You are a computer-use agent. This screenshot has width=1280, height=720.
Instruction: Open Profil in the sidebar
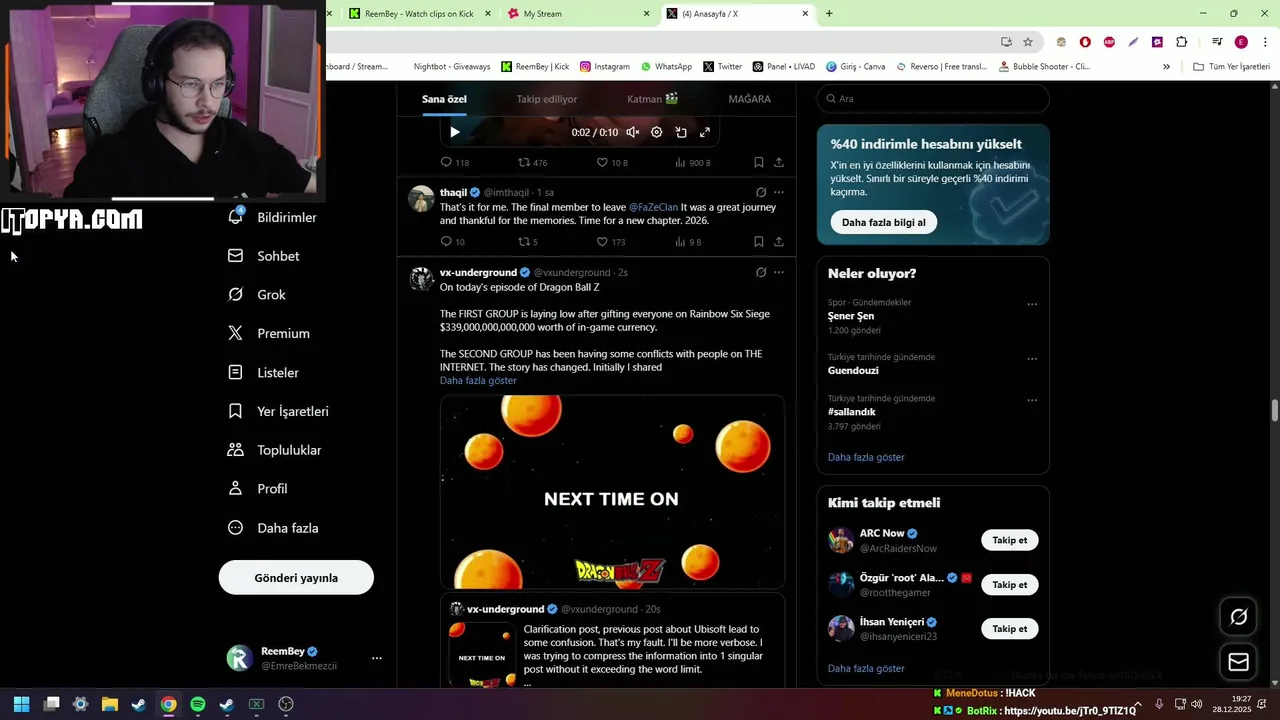coord(258,489)
